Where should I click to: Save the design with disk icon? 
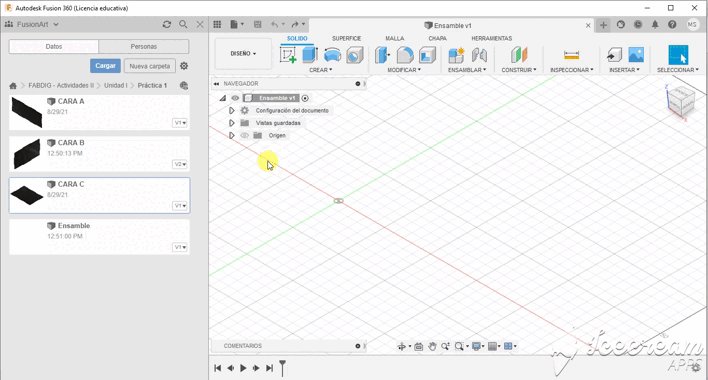(x=257, y=24)
